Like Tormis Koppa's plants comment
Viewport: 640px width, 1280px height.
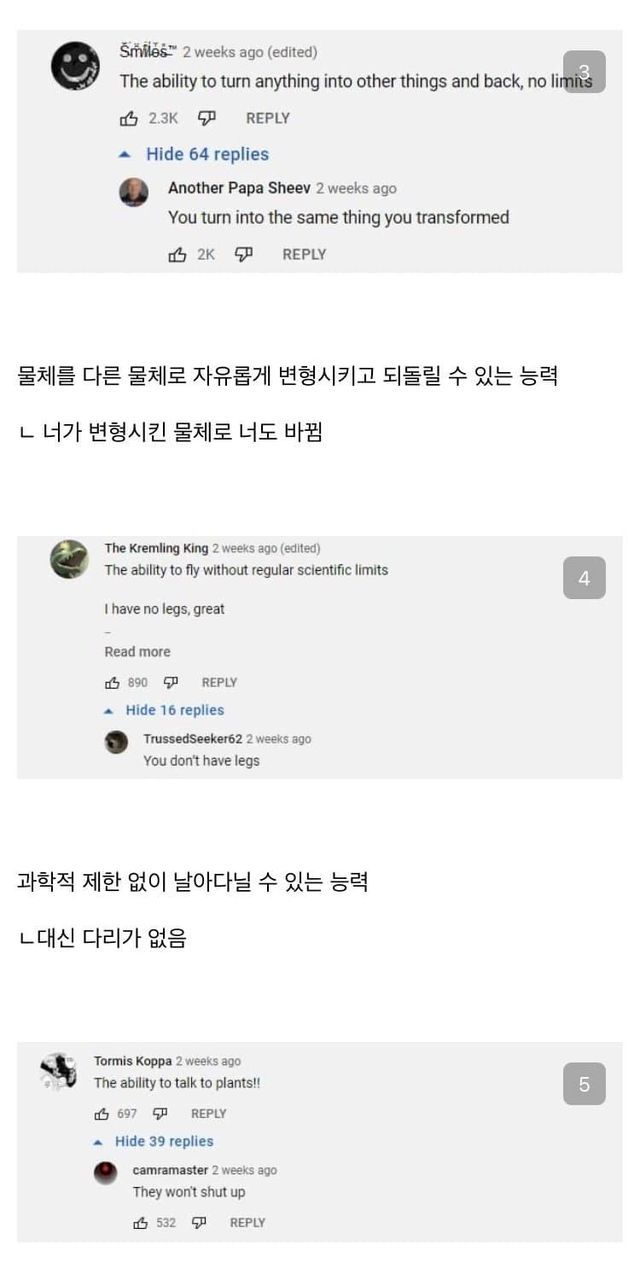pos(101,1114)
